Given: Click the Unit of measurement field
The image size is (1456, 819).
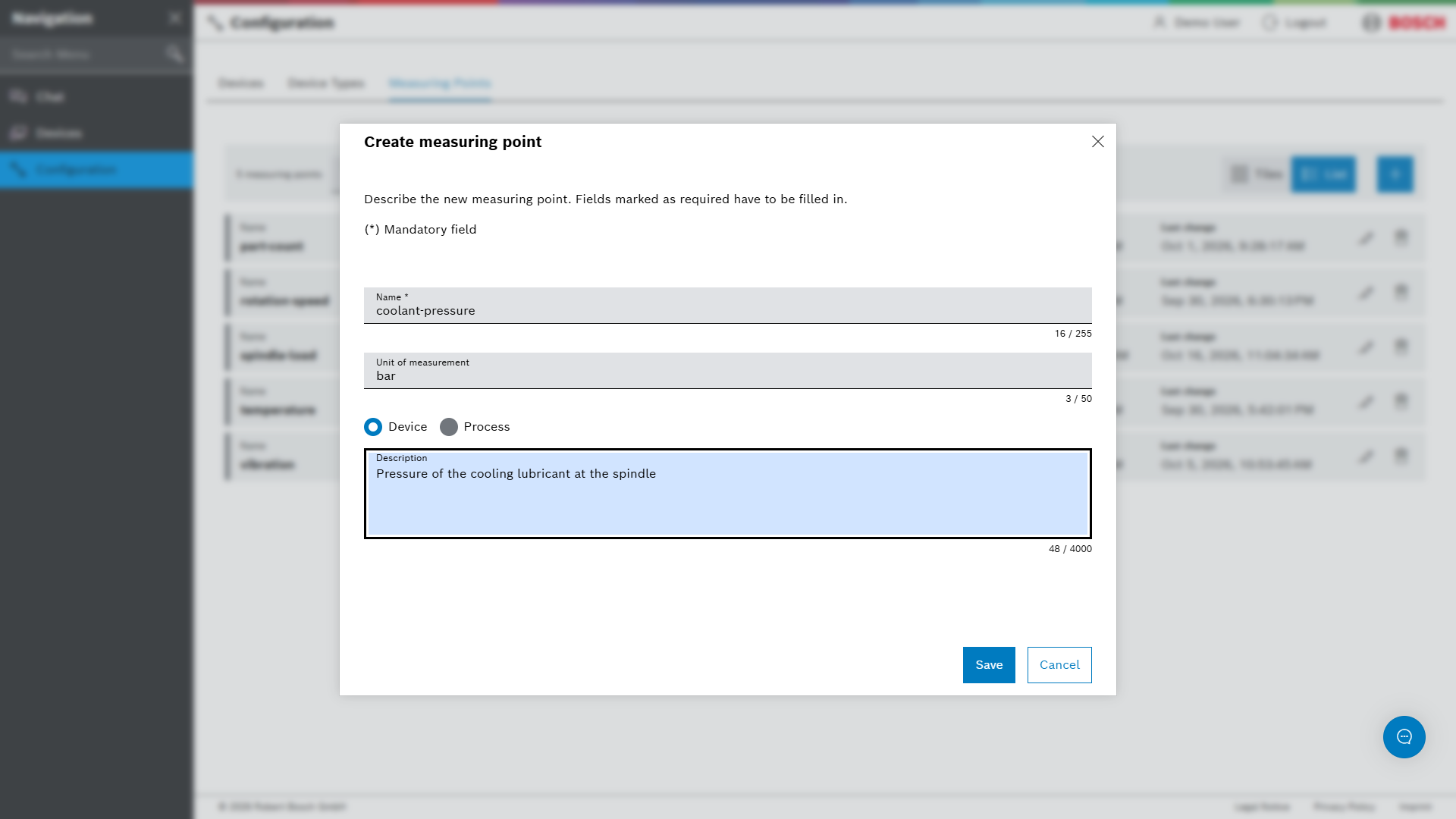Looking at the screenshot, I should pyautogui.click(x=728, y=371).
